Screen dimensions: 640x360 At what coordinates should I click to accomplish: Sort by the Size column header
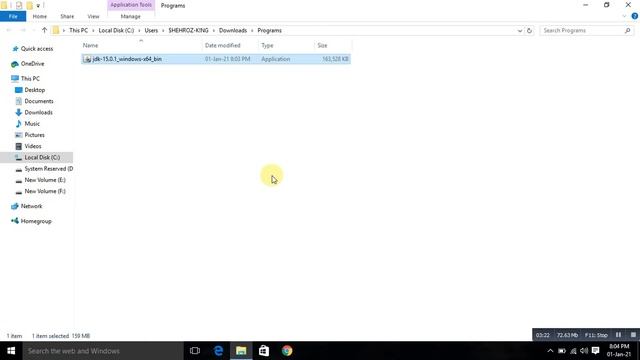pyautogui.click(x=333, y=45)
